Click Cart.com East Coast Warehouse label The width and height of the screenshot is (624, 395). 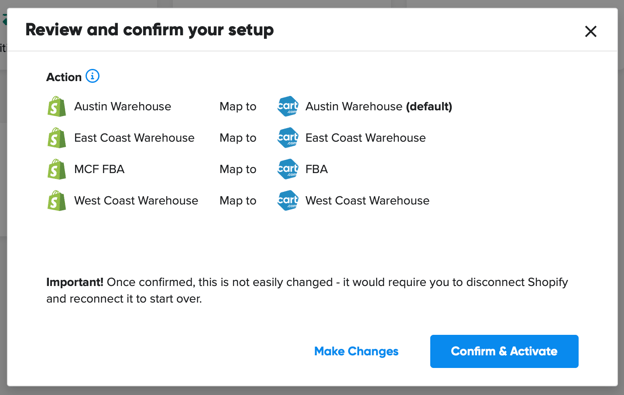(365, 138)
